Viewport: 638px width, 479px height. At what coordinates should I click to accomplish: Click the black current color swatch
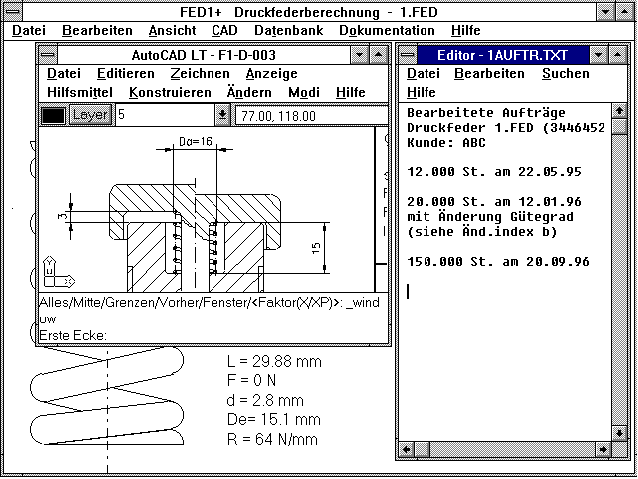pyautogui.click(x=53, y=115)
